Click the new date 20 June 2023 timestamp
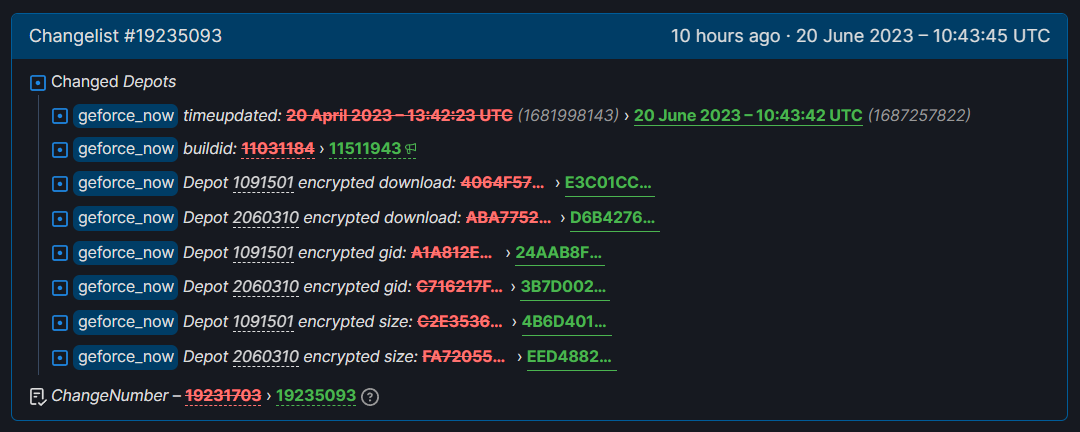1080x432 pixels. click(748, 115)
